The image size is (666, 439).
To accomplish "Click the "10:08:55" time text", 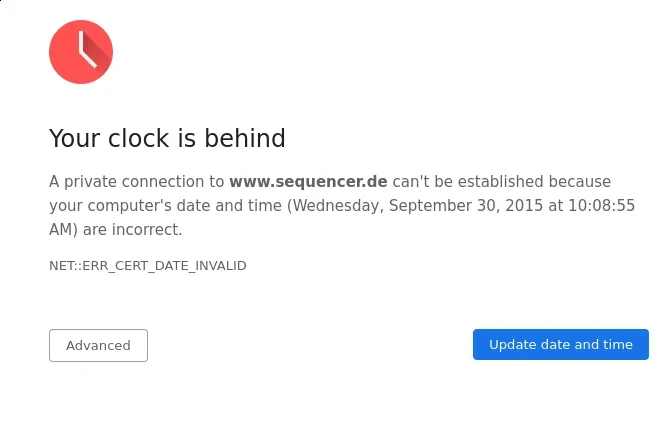I will [598, 206].
